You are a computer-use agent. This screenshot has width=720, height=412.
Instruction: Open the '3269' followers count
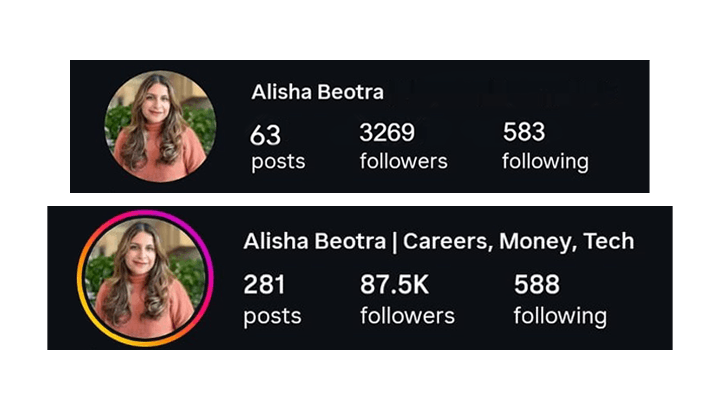point(387,132)
